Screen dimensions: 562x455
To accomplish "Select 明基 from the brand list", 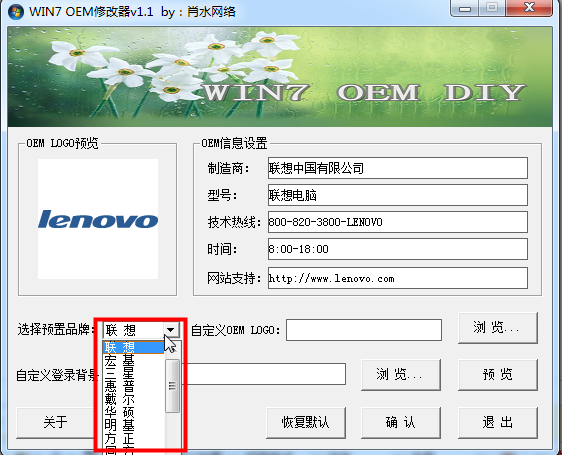I will (133, 425).
